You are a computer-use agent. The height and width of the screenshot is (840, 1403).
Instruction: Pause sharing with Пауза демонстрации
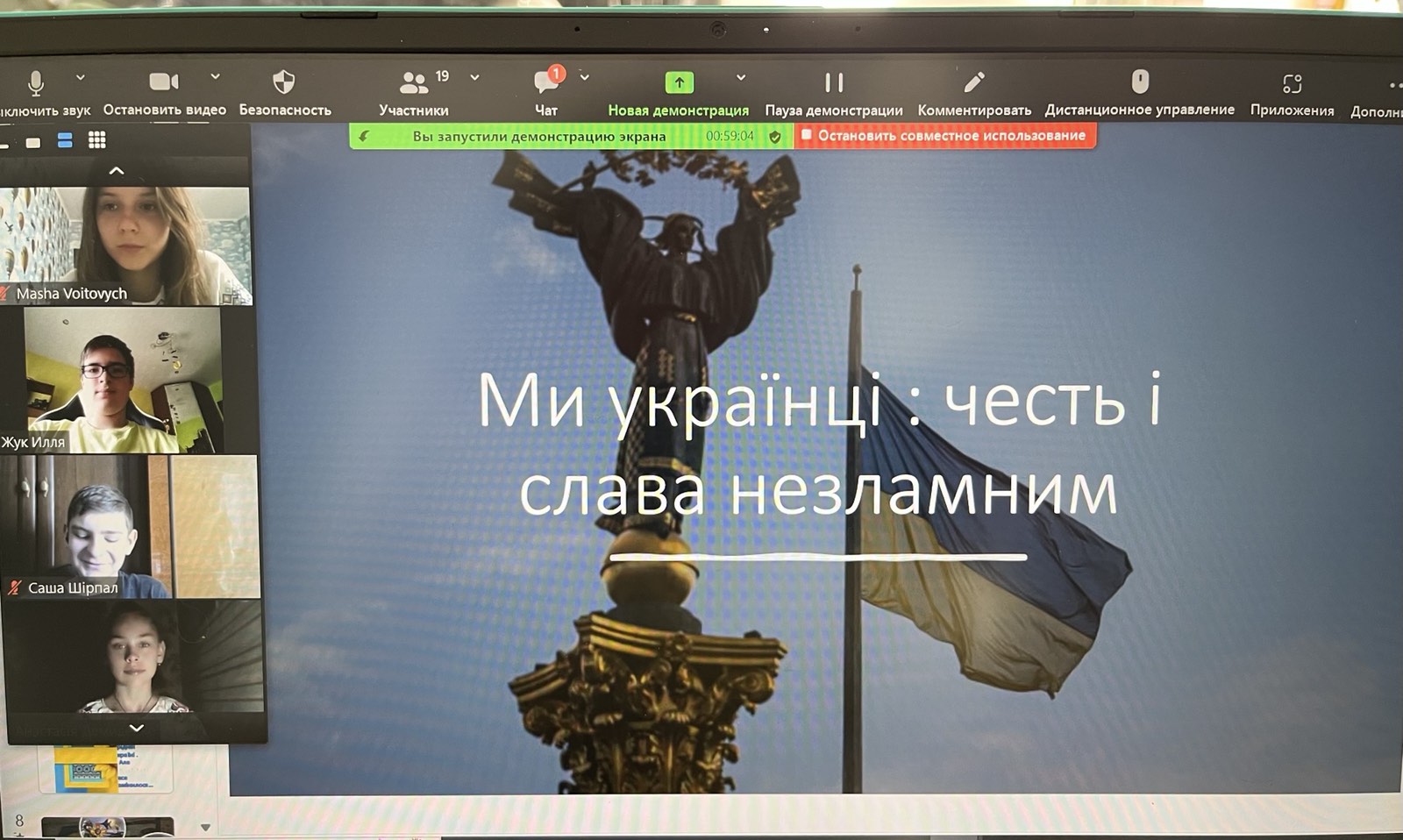point(833,83)
